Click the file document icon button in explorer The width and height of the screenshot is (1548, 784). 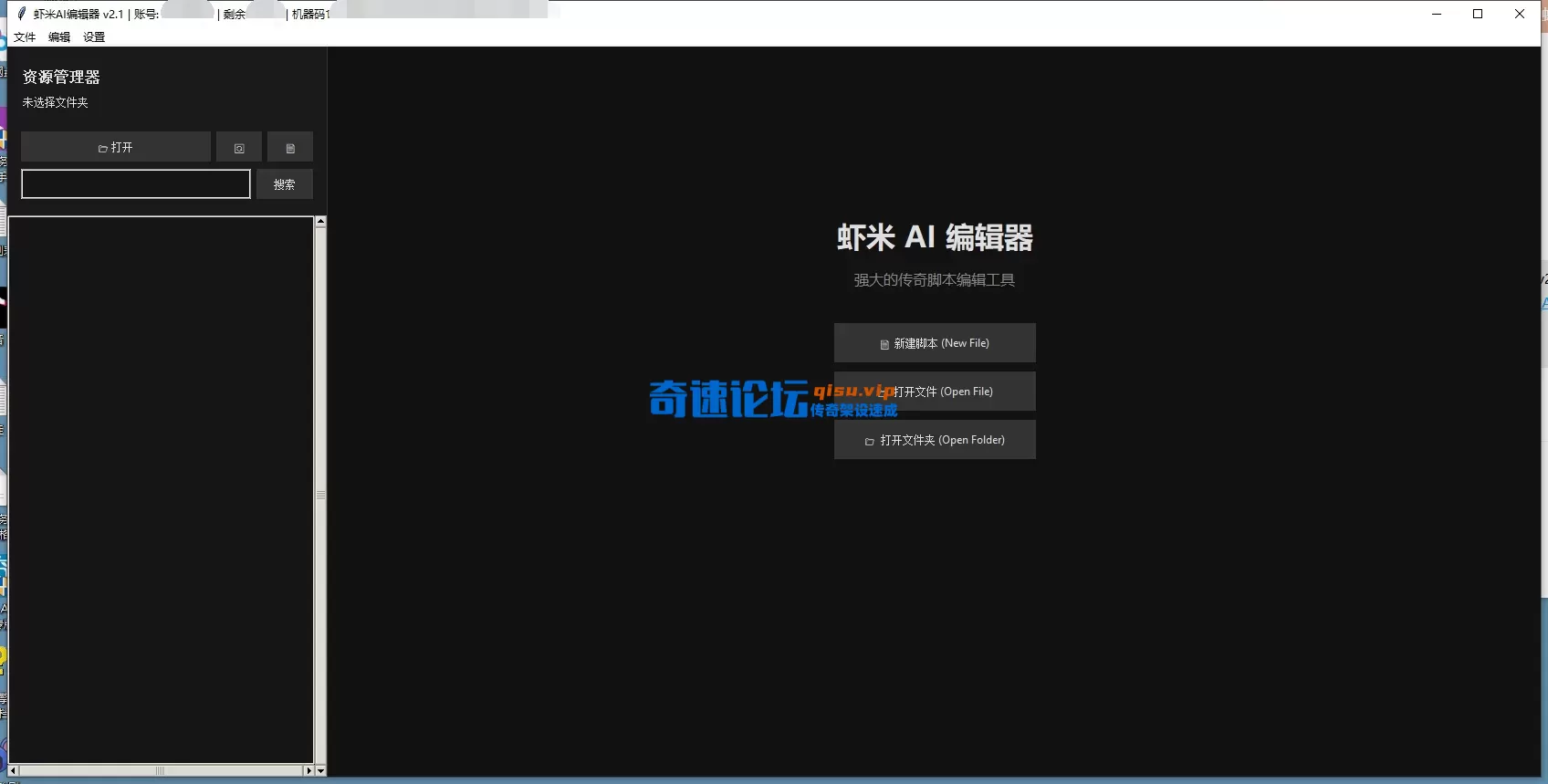pos(290,147)
